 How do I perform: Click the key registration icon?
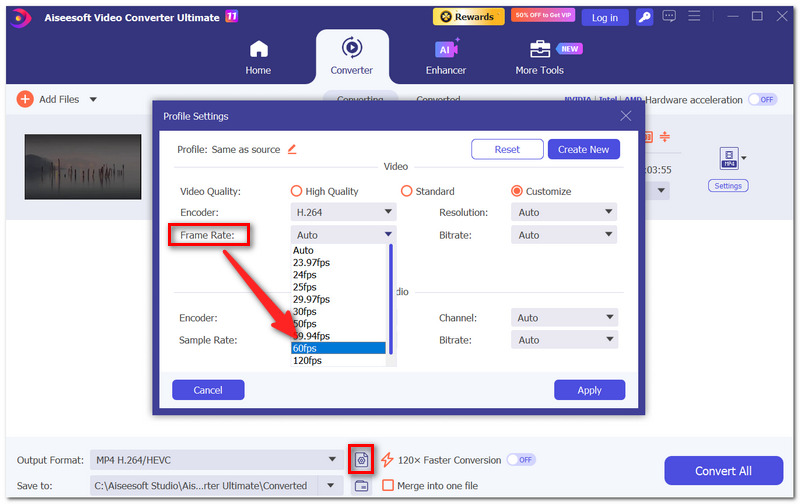pos(644,17)
